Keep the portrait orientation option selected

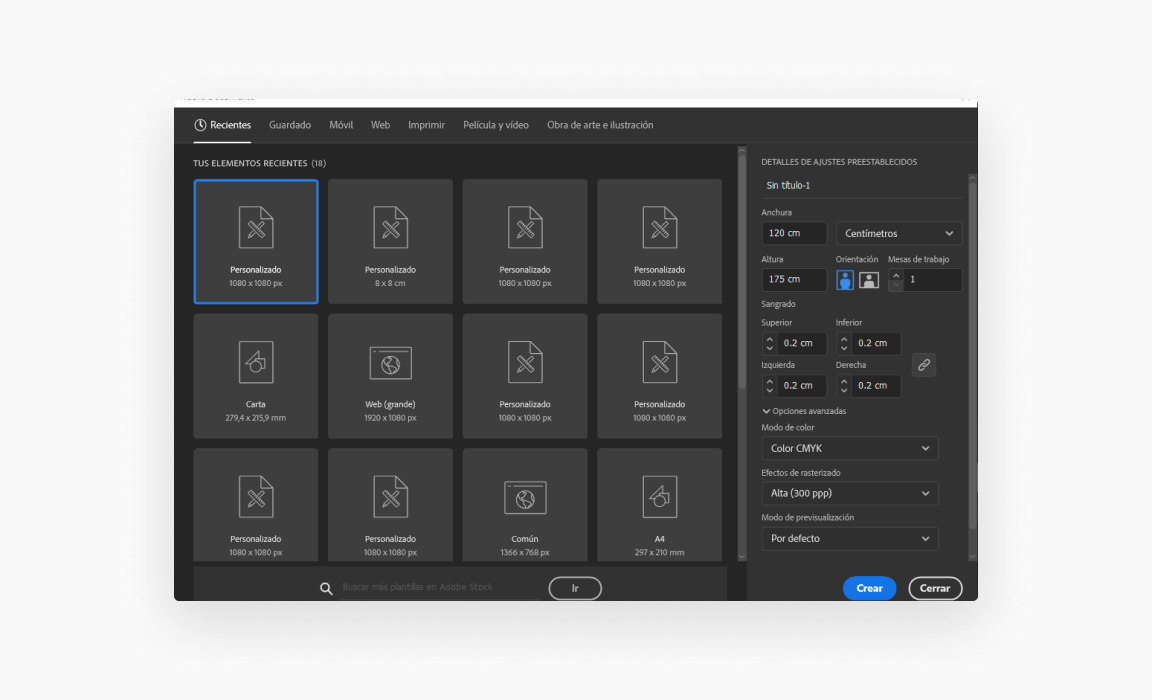[844, 280]
